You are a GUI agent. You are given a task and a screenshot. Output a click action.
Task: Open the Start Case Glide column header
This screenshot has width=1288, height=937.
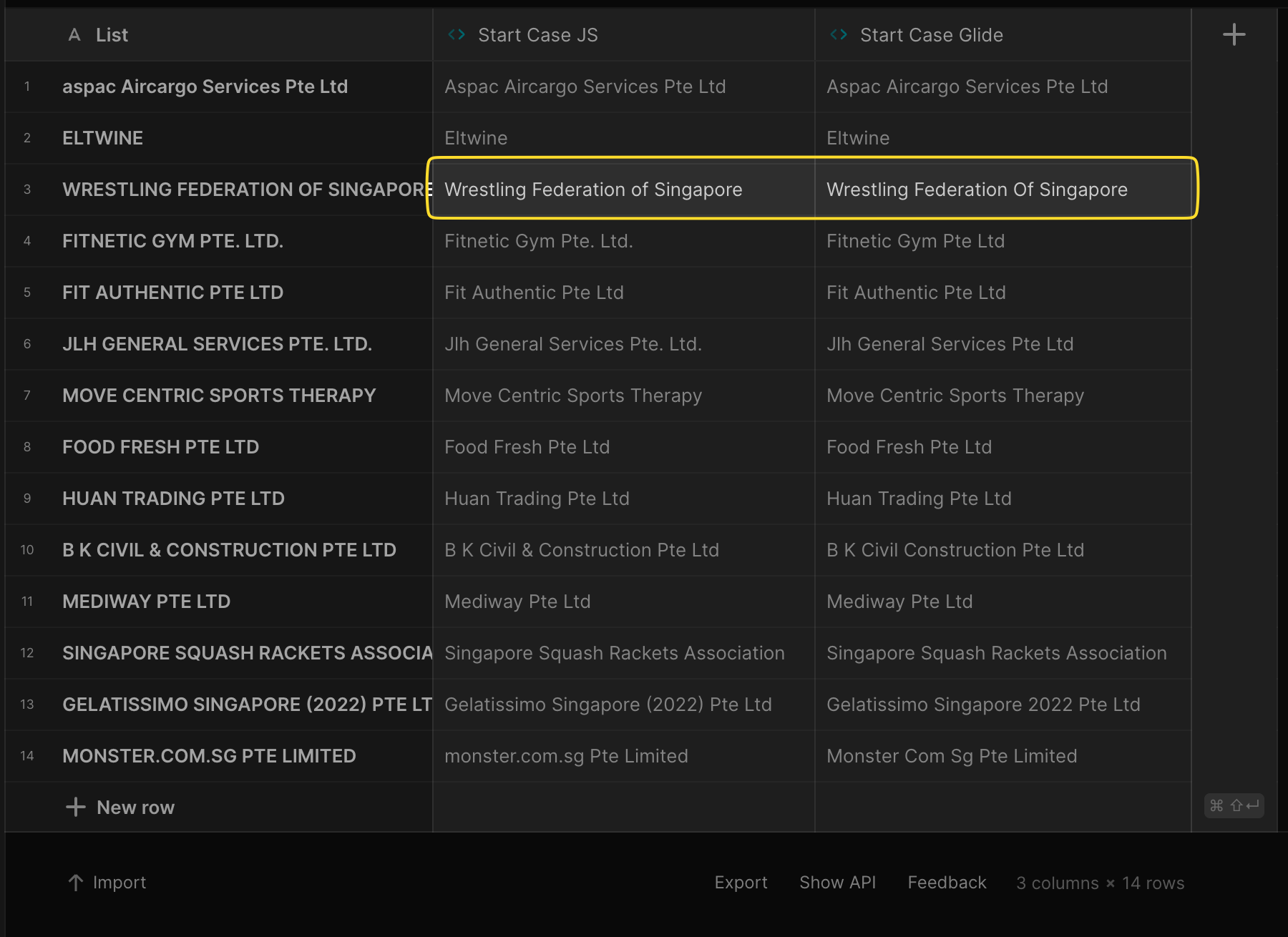(1003, 34)
